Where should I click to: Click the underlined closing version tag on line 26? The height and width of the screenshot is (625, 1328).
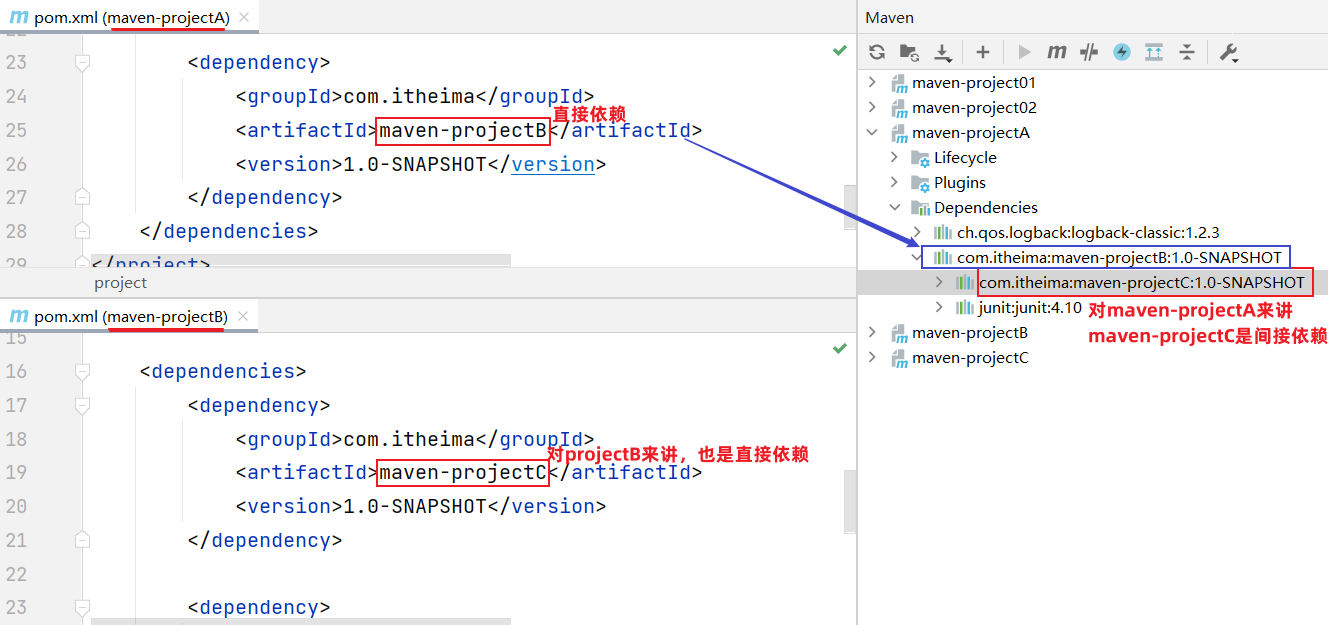coord(552,164)
